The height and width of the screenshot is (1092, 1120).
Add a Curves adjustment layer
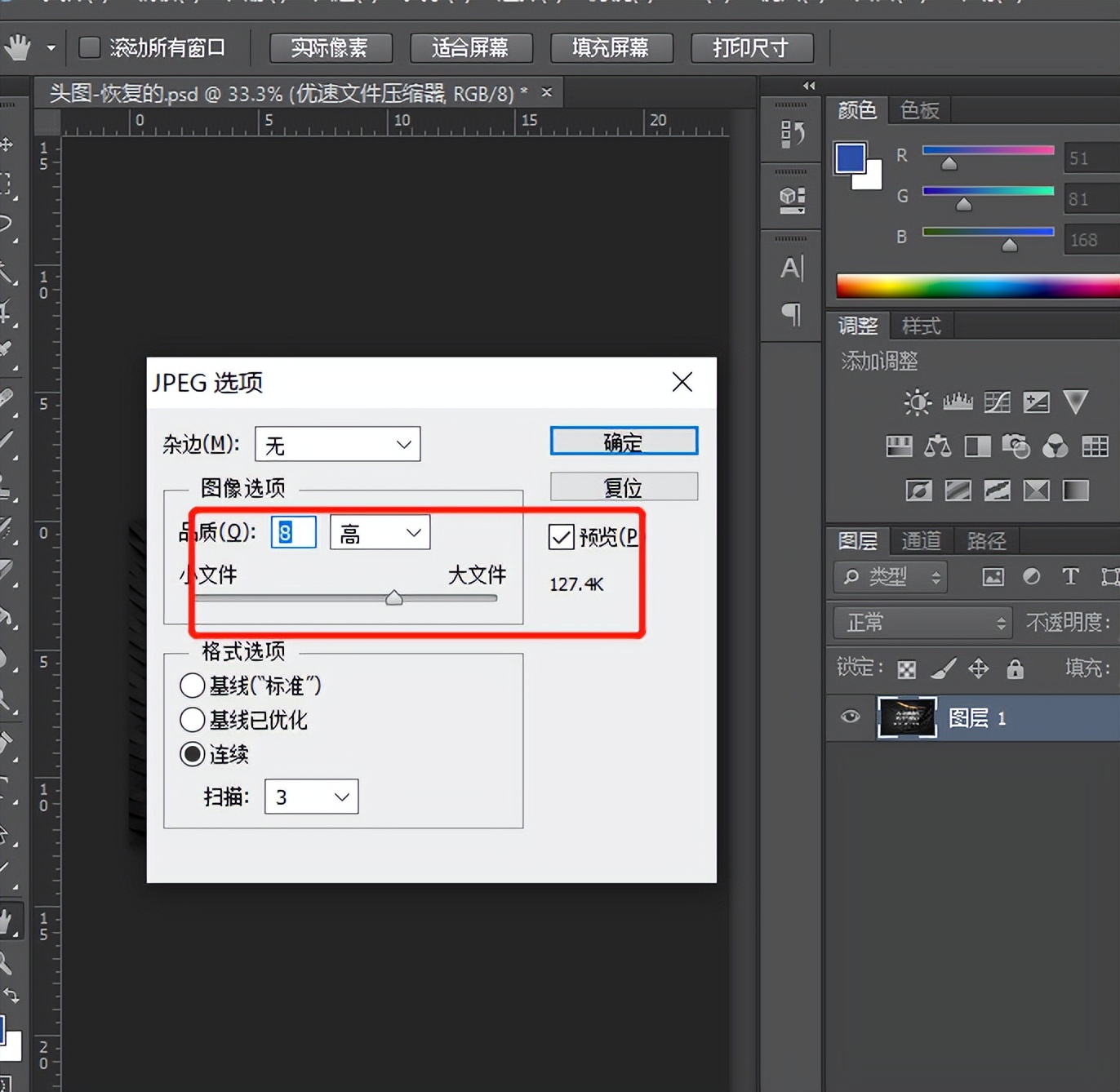pos(997,402)
